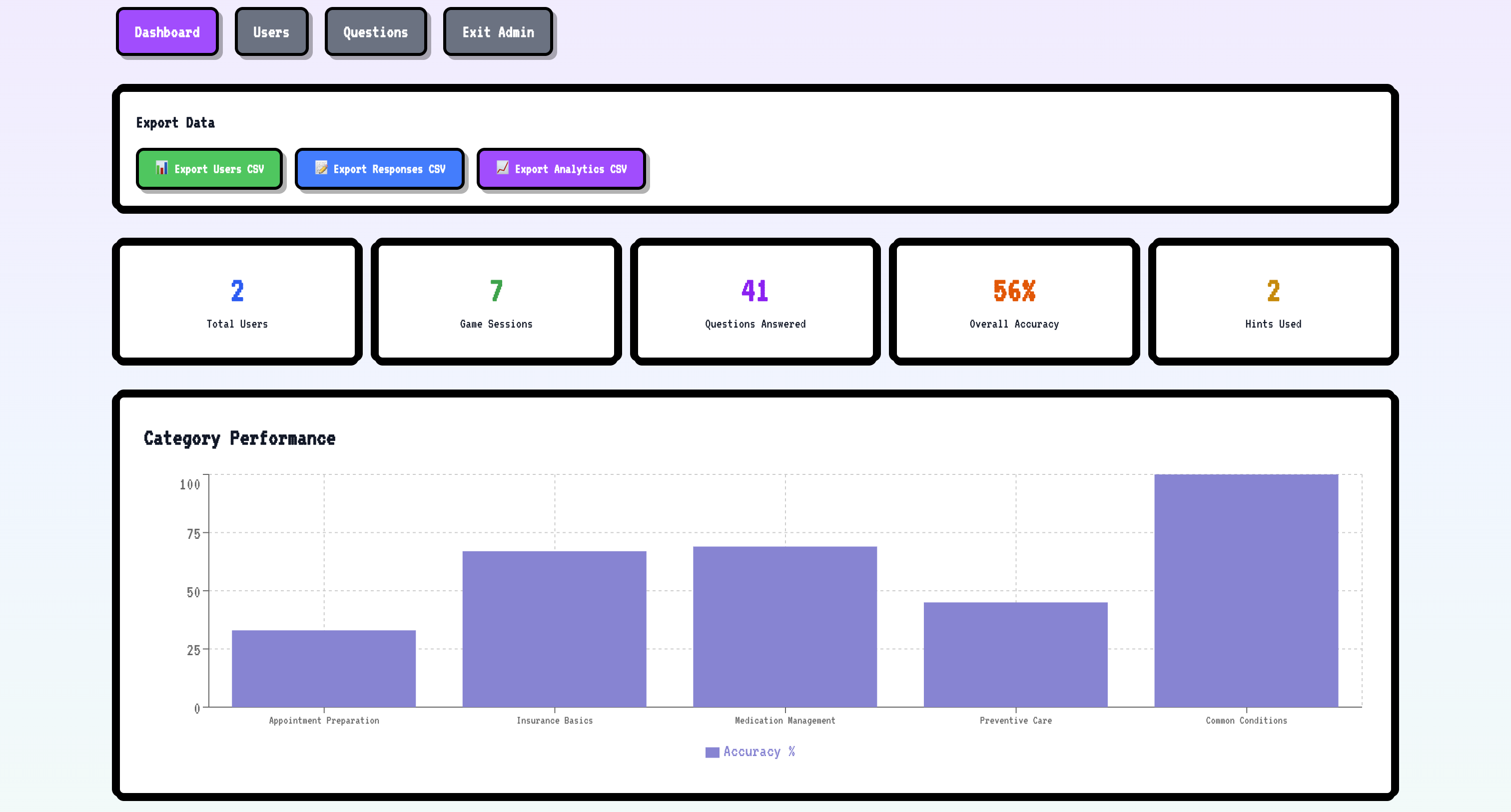Click the notepad icon on Export Responses
1511x812 pixels.
click(x=321, y=168)
